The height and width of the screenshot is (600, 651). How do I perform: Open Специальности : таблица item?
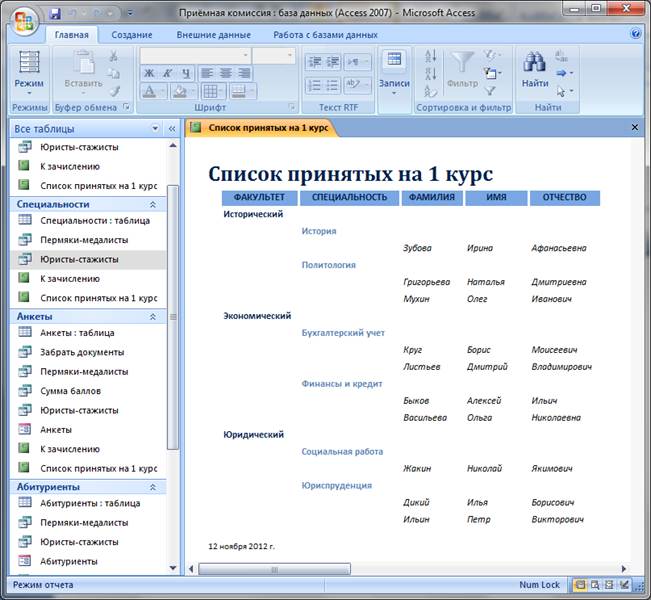[x=88, y=220]
